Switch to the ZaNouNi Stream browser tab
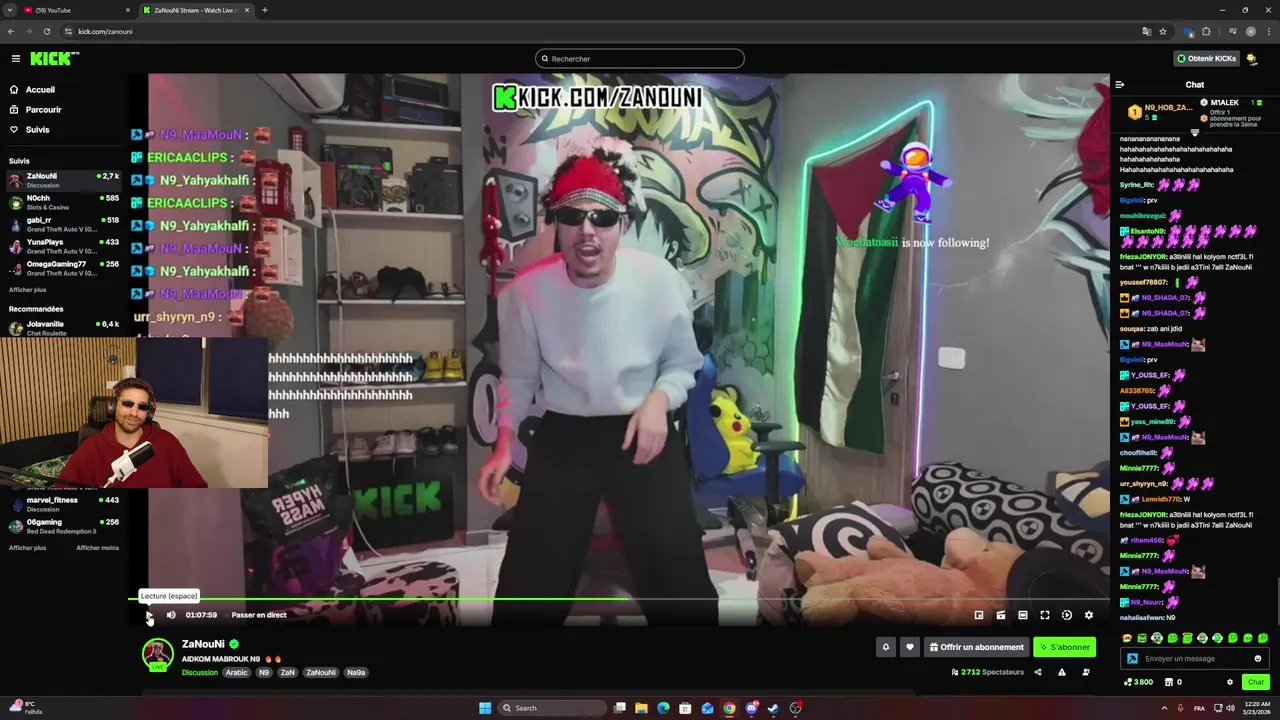This screenshot has height=720, width=1280. pyautogui.click(x=195, y=10)
